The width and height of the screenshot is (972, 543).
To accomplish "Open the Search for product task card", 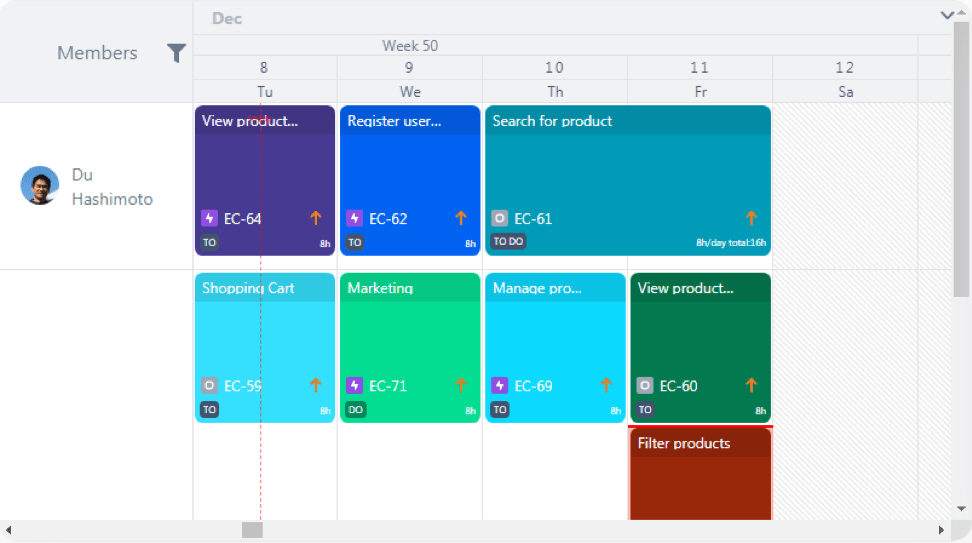I will tap(628, 180).
